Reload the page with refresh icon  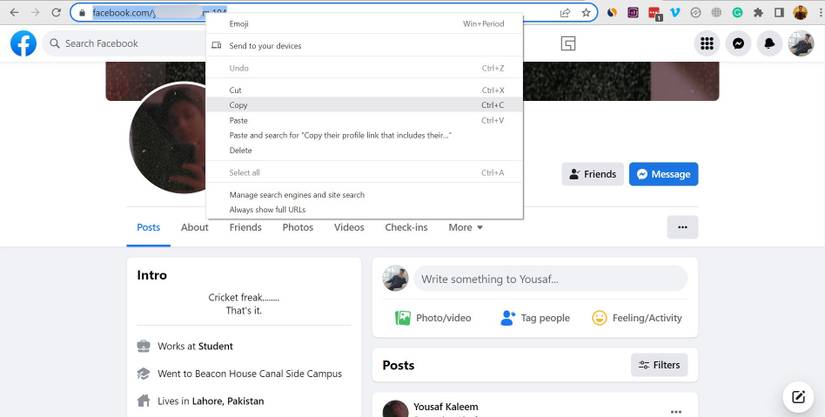tap(56, 13)
